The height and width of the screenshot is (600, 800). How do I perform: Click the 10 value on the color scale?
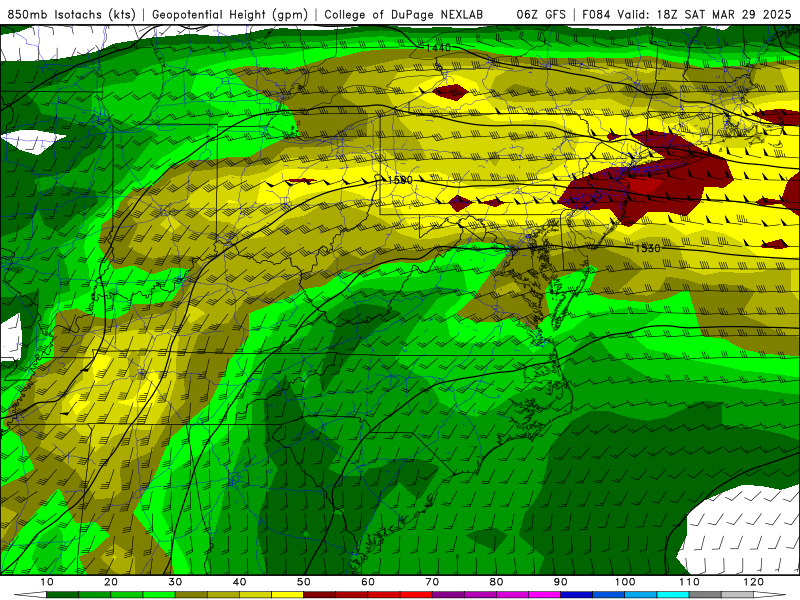point(46,582)
